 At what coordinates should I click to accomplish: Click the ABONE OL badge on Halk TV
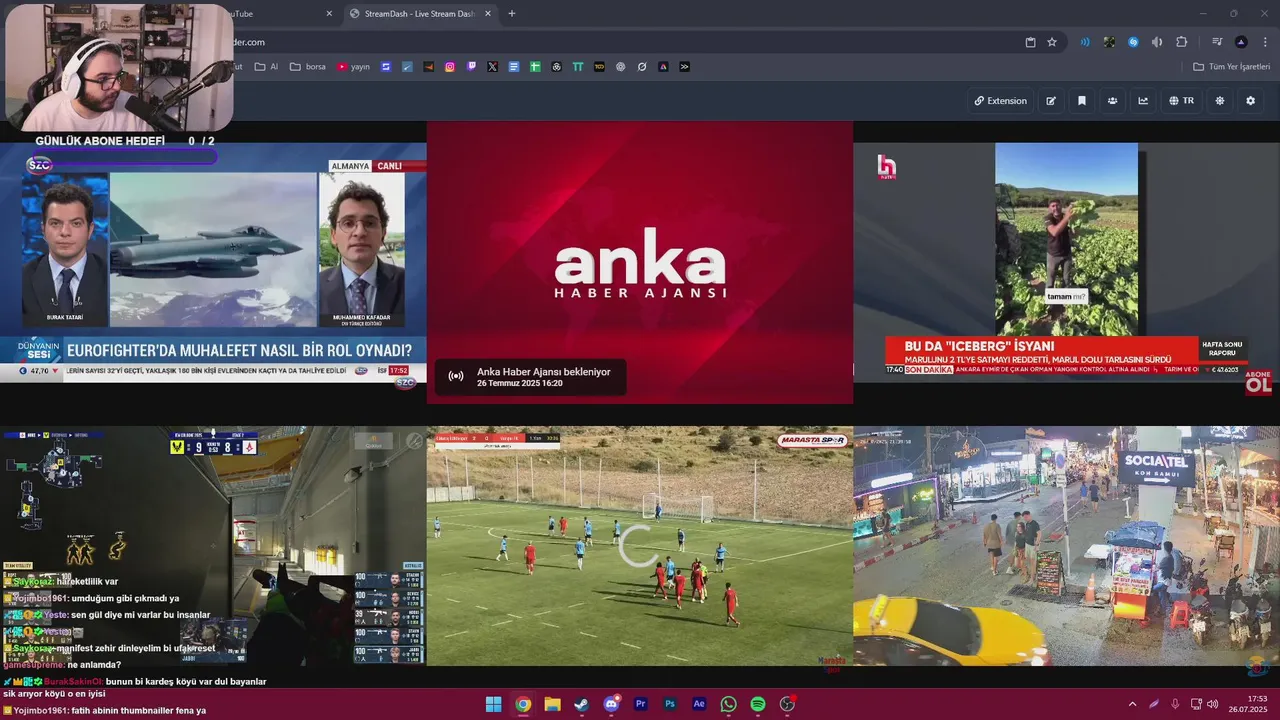pyautogui.click(x=1258, y=381)
